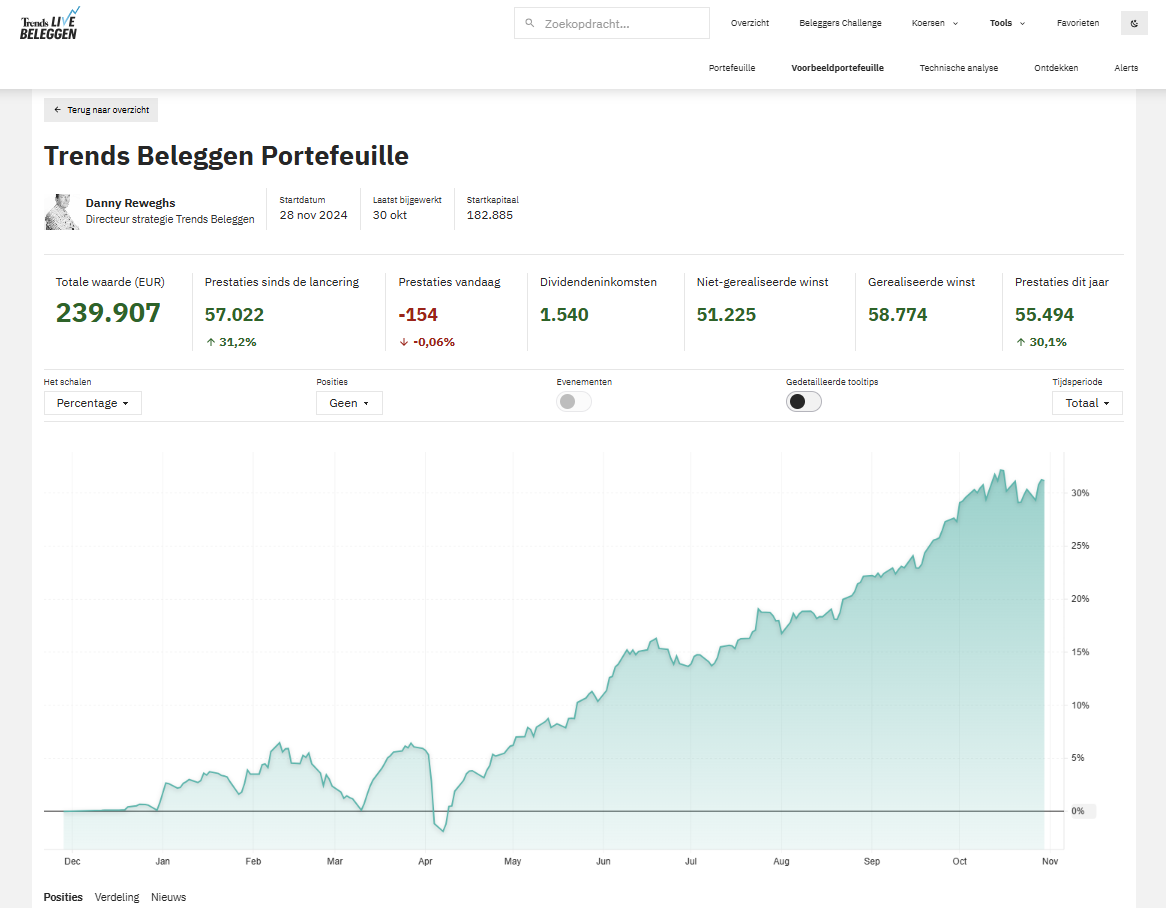Viewport: 1166px width, 908px height.
Task: Switch to the Verdeling tab
Action: [117, 897]
